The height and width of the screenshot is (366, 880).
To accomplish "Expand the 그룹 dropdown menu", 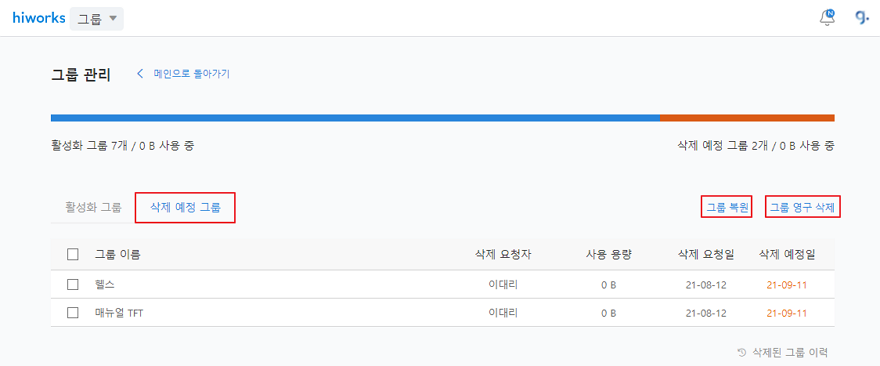I will pos(97,19).
